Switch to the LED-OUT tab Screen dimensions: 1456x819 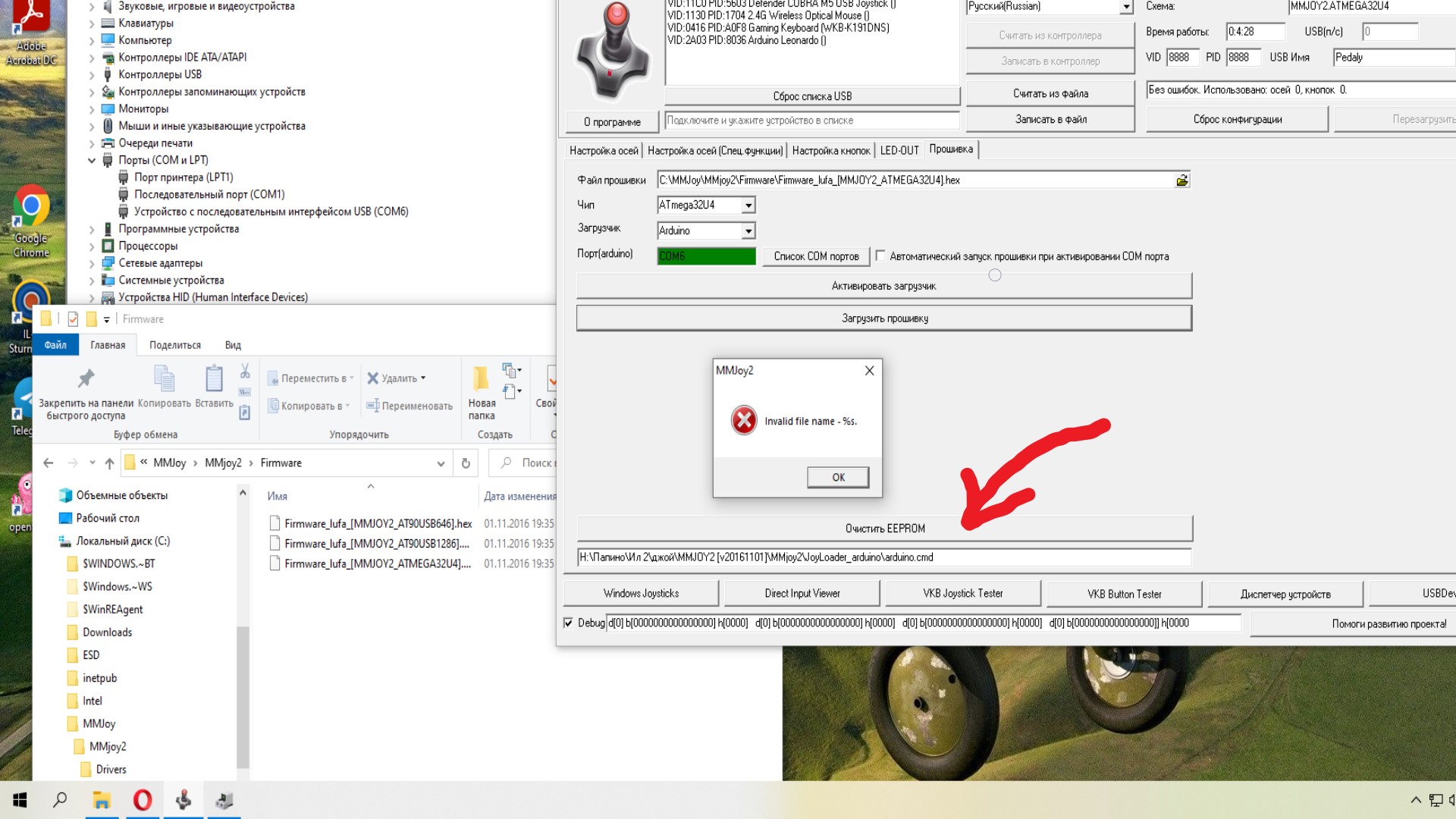click(899, 151)
